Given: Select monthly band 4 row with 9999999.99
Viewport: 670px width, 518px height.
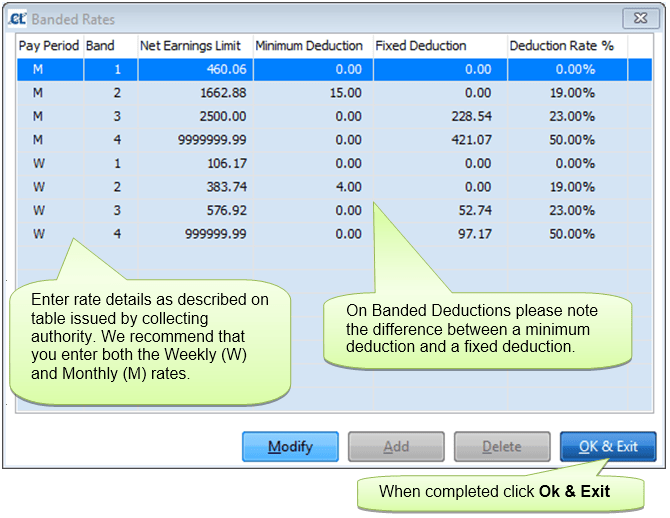Looking at the screenshot, I should click(x=335, y=140).
